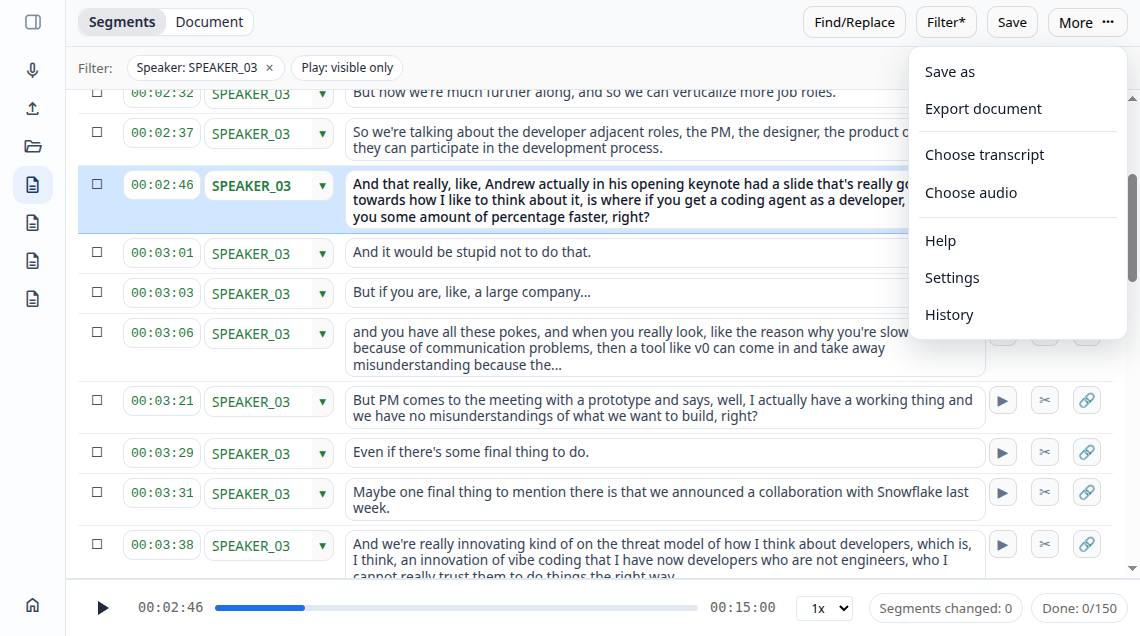The width and height of the screenshot is (1140, 636).
Task: Switch to the Document tab
Action: 209,21
